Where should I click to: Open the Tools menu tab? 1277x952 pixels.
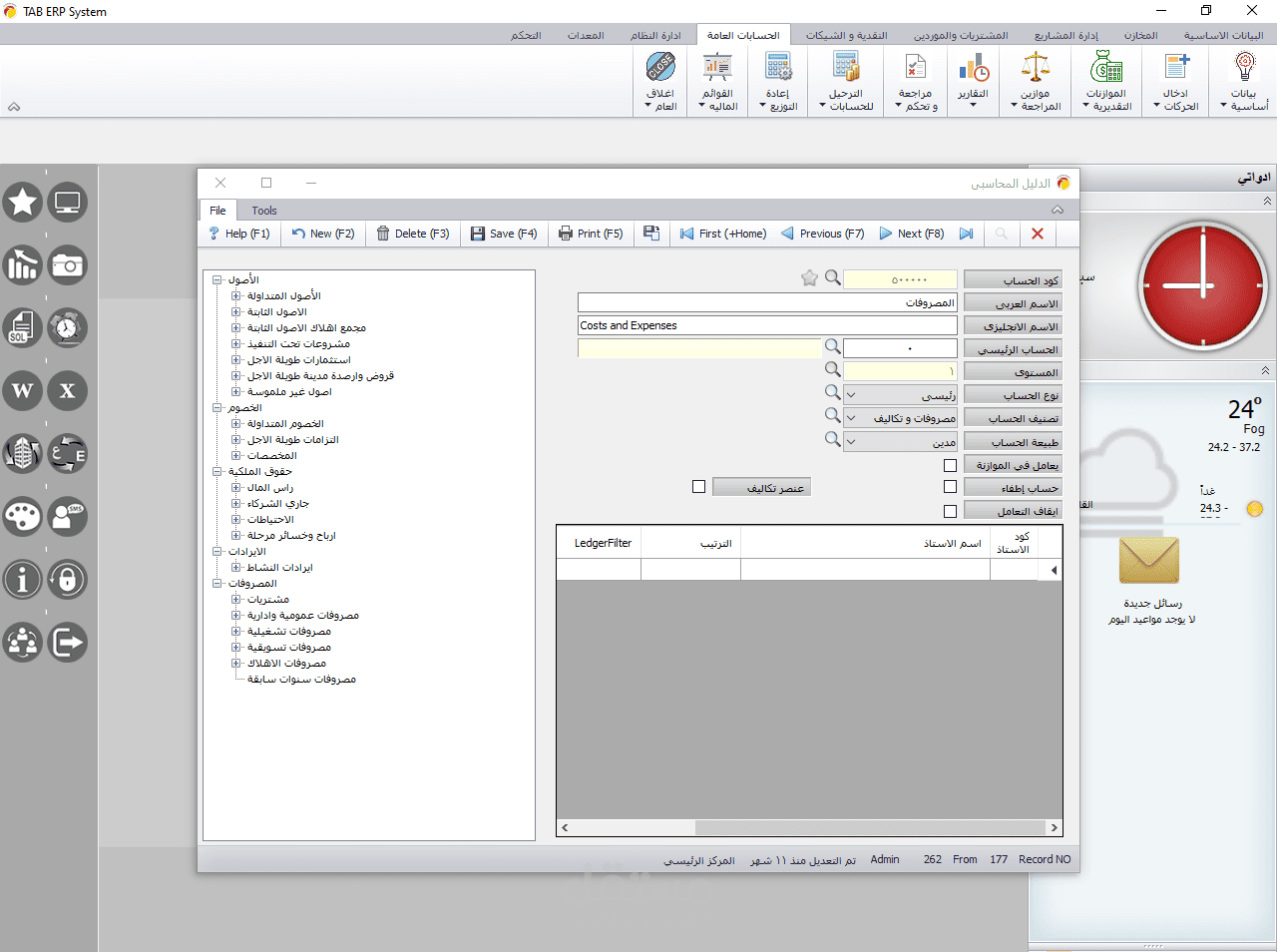coord(263,211)
